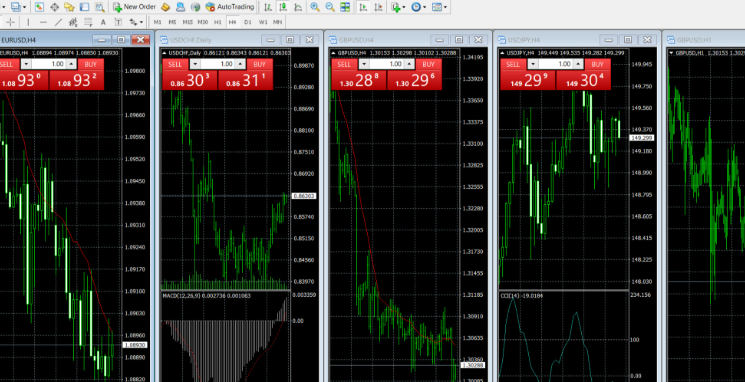Viewport: 745px width, 382px height.
Task: Open the Data Window icon
Action: [54, 7]
